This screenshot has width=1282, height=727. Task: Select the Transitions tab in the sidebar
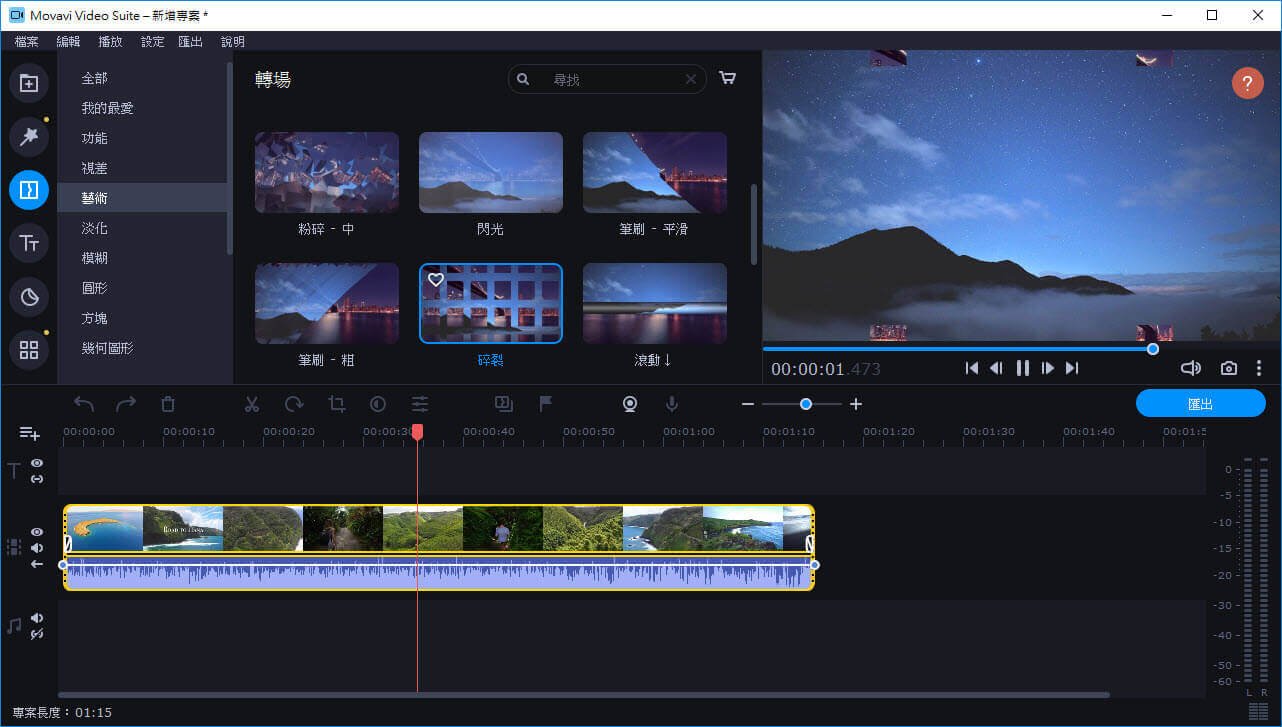[x=29, y=189]
